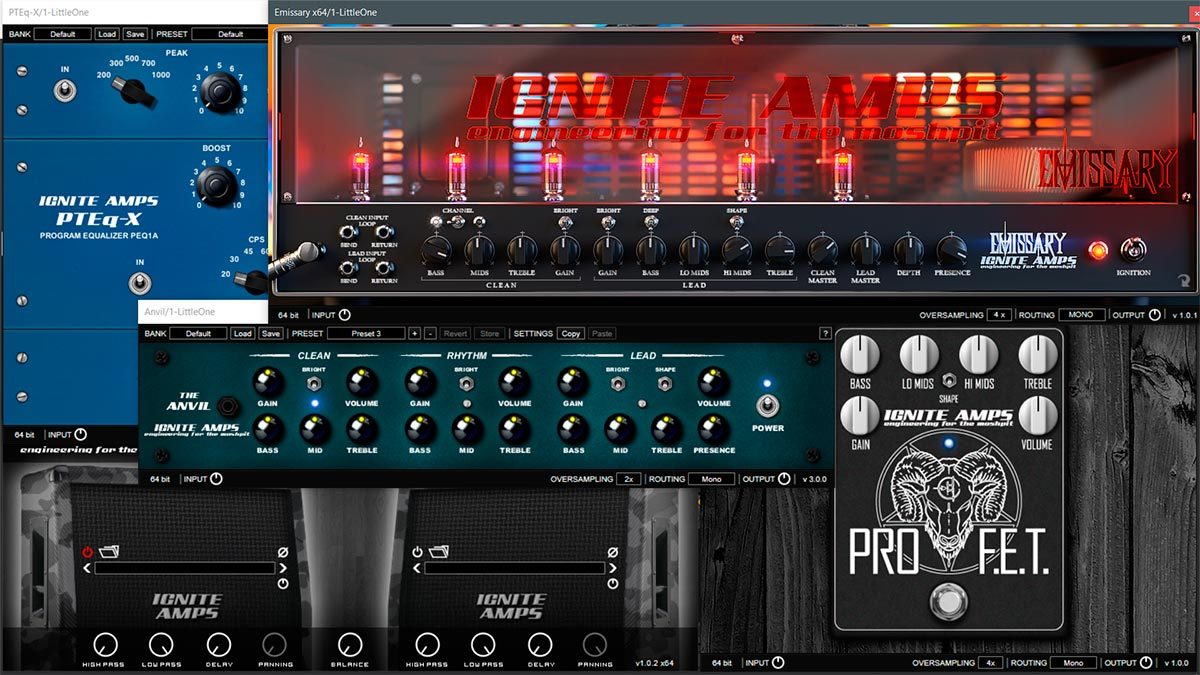This screenshot has width=1200, height=675.
Task: Flip the Anvil POWER switch
Action: [768, 406]
